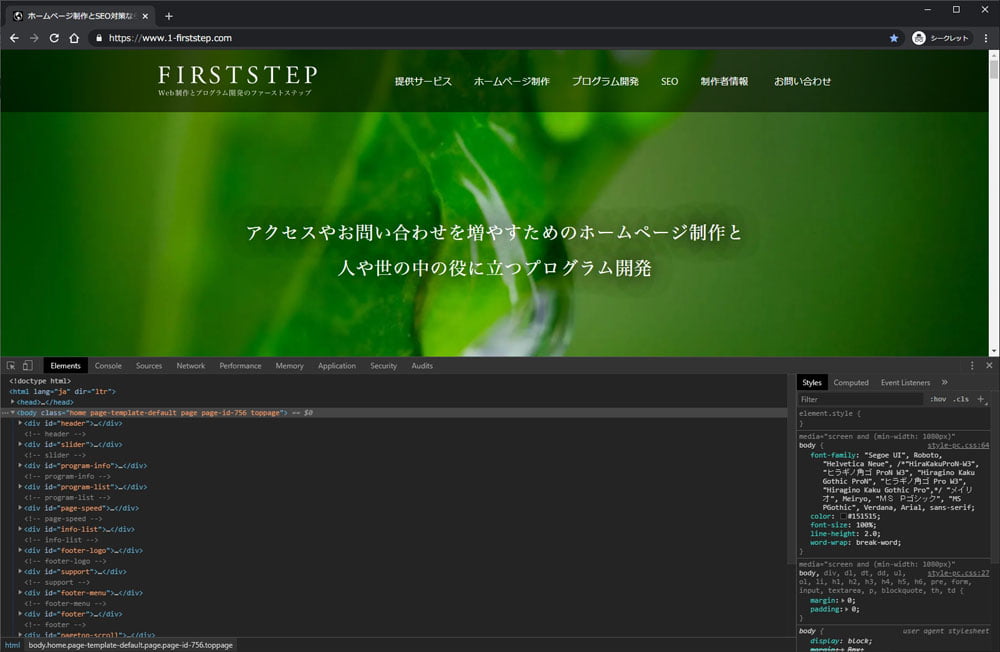
Task: Click the Styles Filter input
Action: tap(860, 399)
